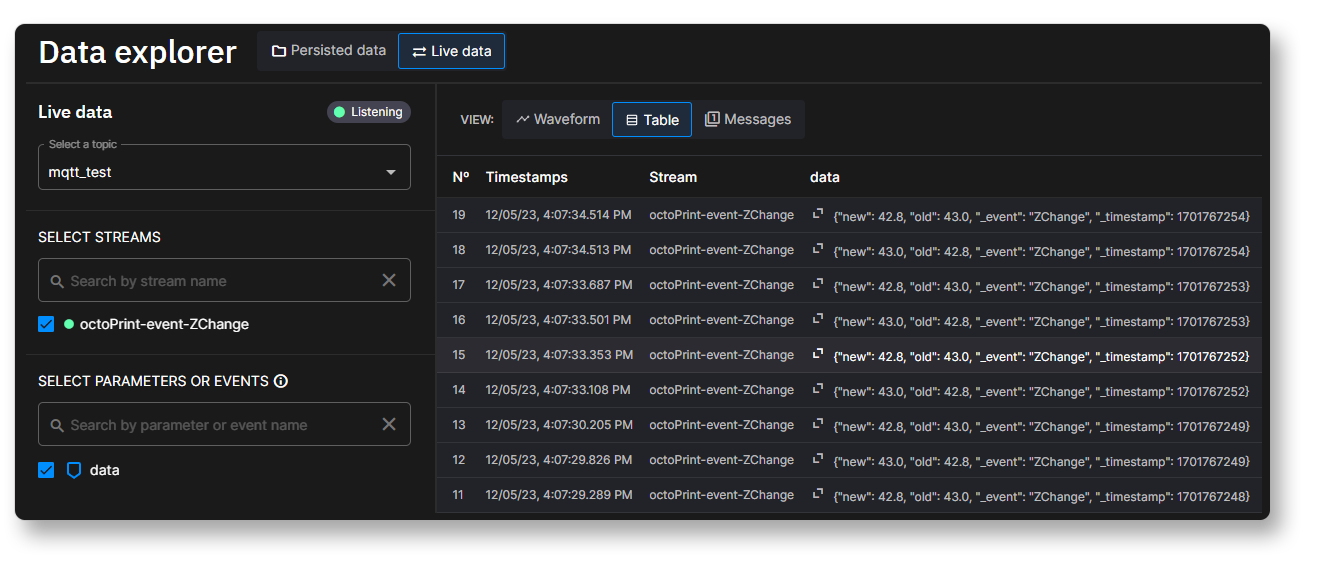Switch to the Persisted data tab
The width and height of the screenshot is (1336, 585).
click(328, 51)
